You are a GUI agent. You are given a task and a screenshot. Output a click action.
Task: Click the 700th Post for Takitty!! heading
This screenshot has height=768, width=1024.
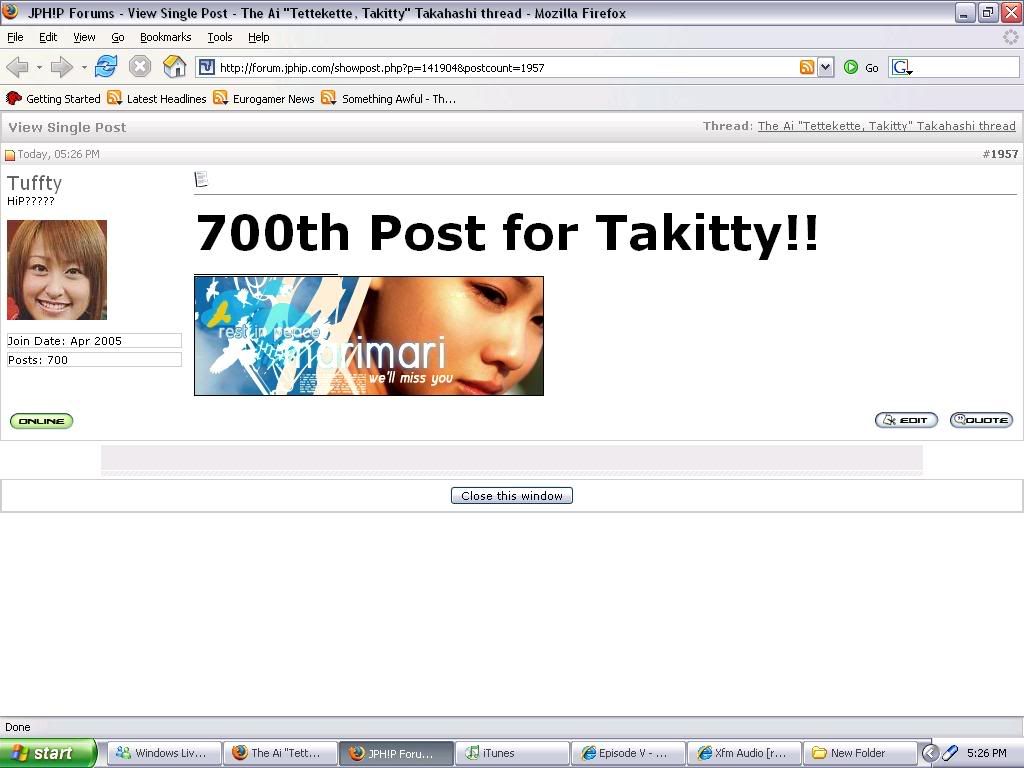pos(507,232)
